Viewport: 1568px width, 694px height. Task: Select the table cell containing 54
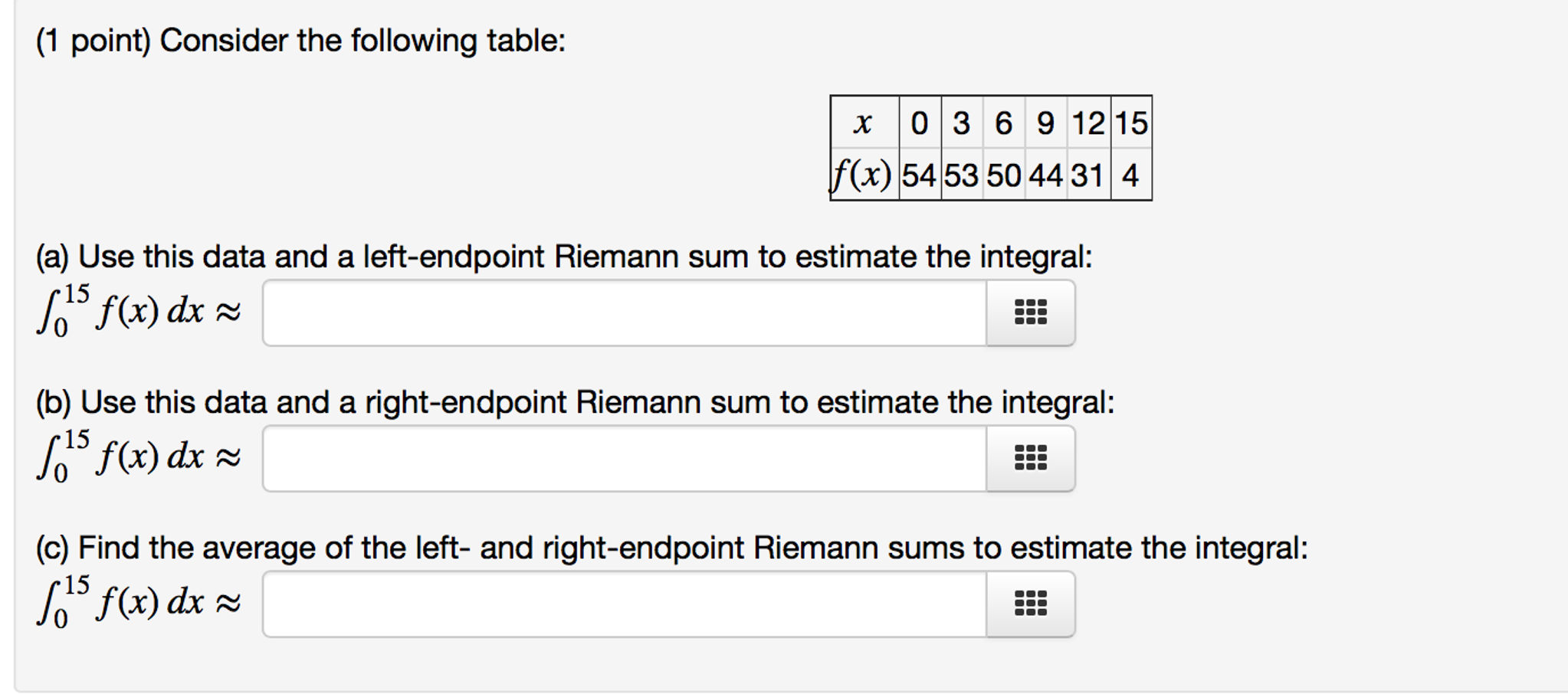tap(921, 175)
